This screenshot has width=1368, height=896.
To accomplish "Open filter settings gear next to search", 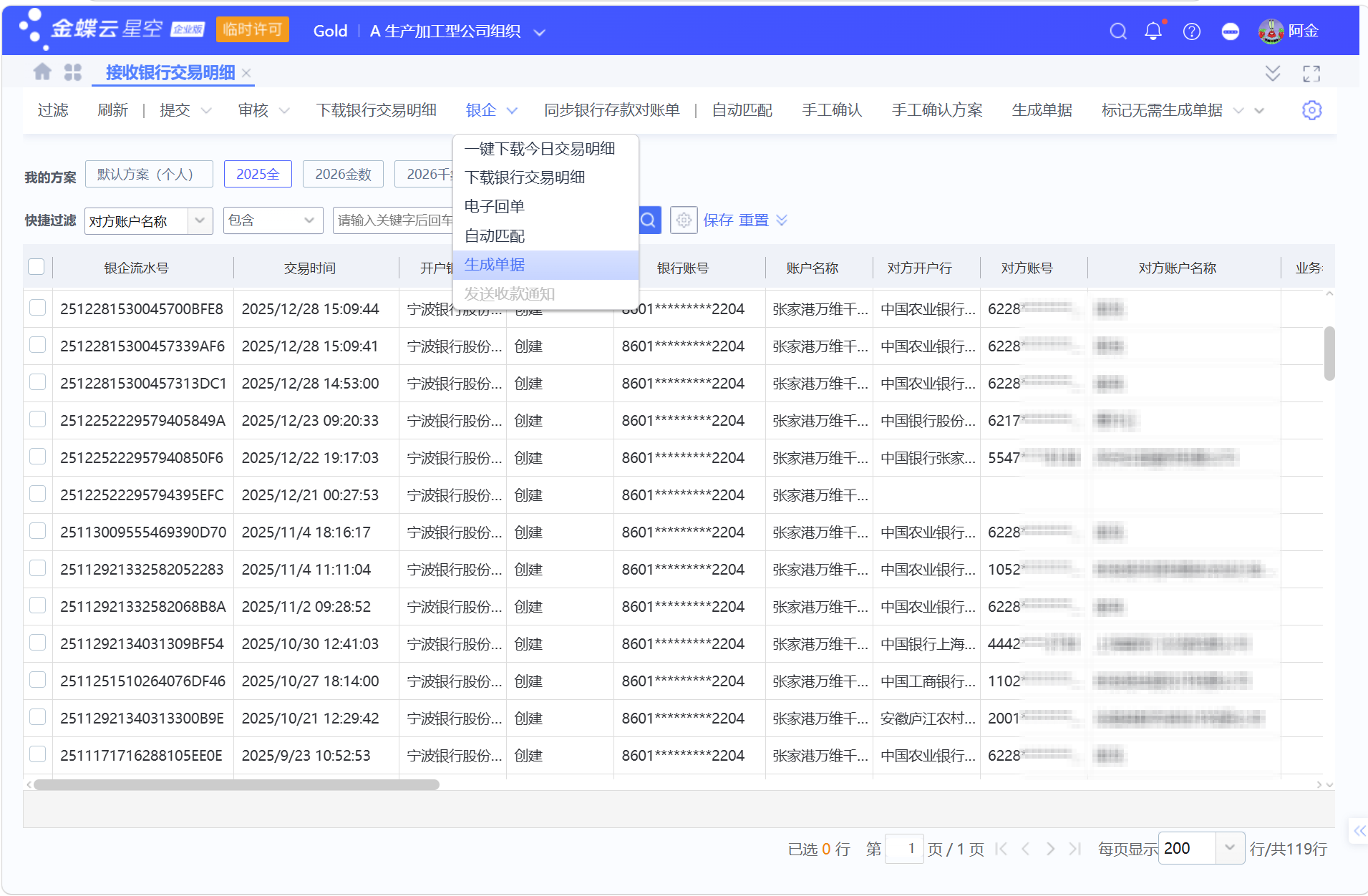I will [684, 220].
